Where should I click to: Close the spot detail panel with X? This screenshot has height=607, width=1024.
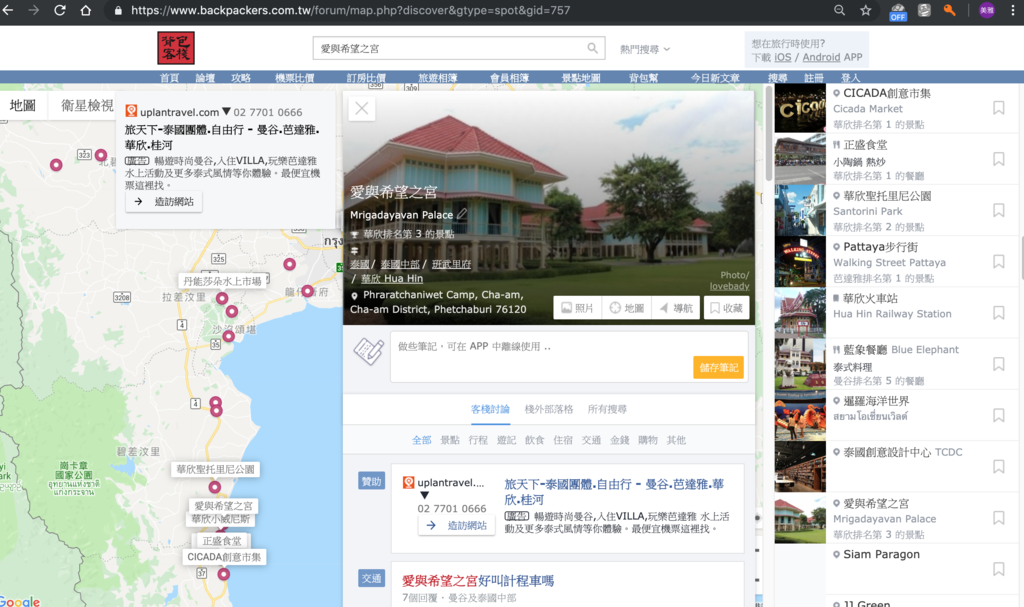[x=362, y=108]
